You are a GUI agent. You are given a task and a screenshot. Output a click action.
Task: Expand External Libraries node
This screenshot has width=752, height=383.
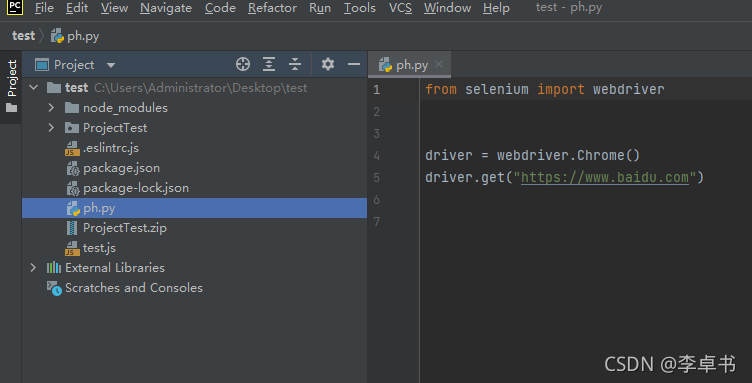coord(33,268)
